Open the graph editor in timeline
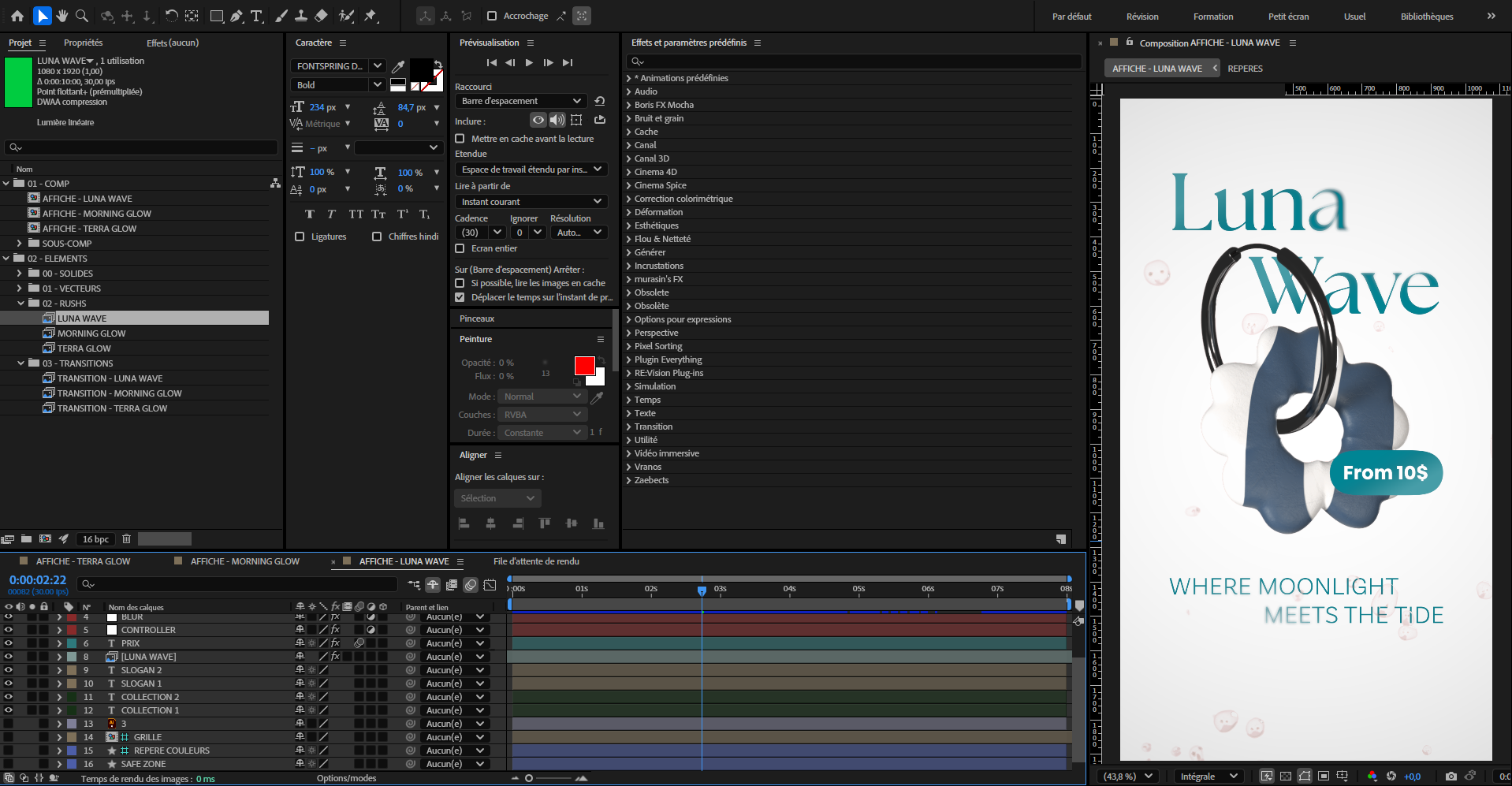The image size is (1512, 786). [490, 585]
